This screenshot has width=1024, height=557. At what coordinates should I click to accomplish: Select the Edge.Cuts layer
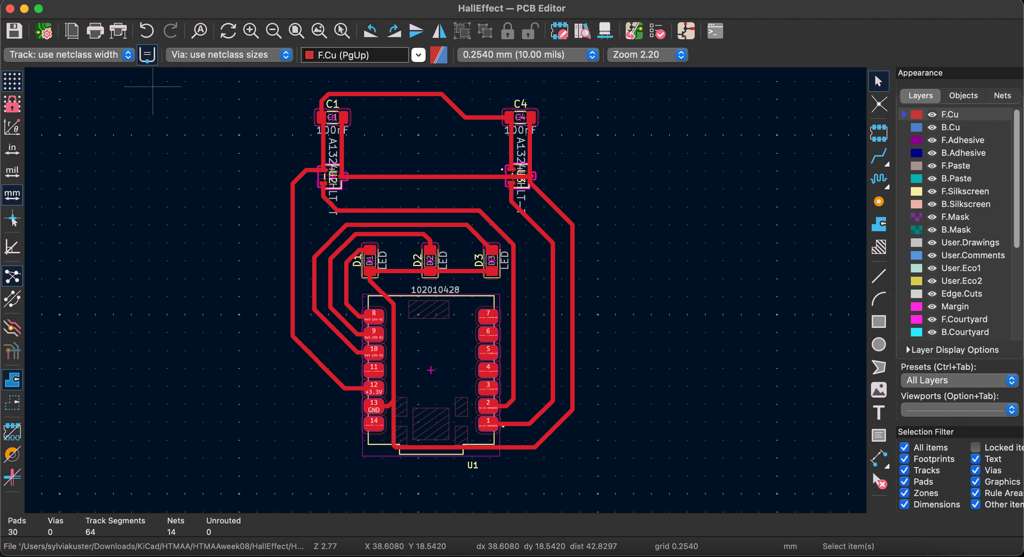[961, 294]
